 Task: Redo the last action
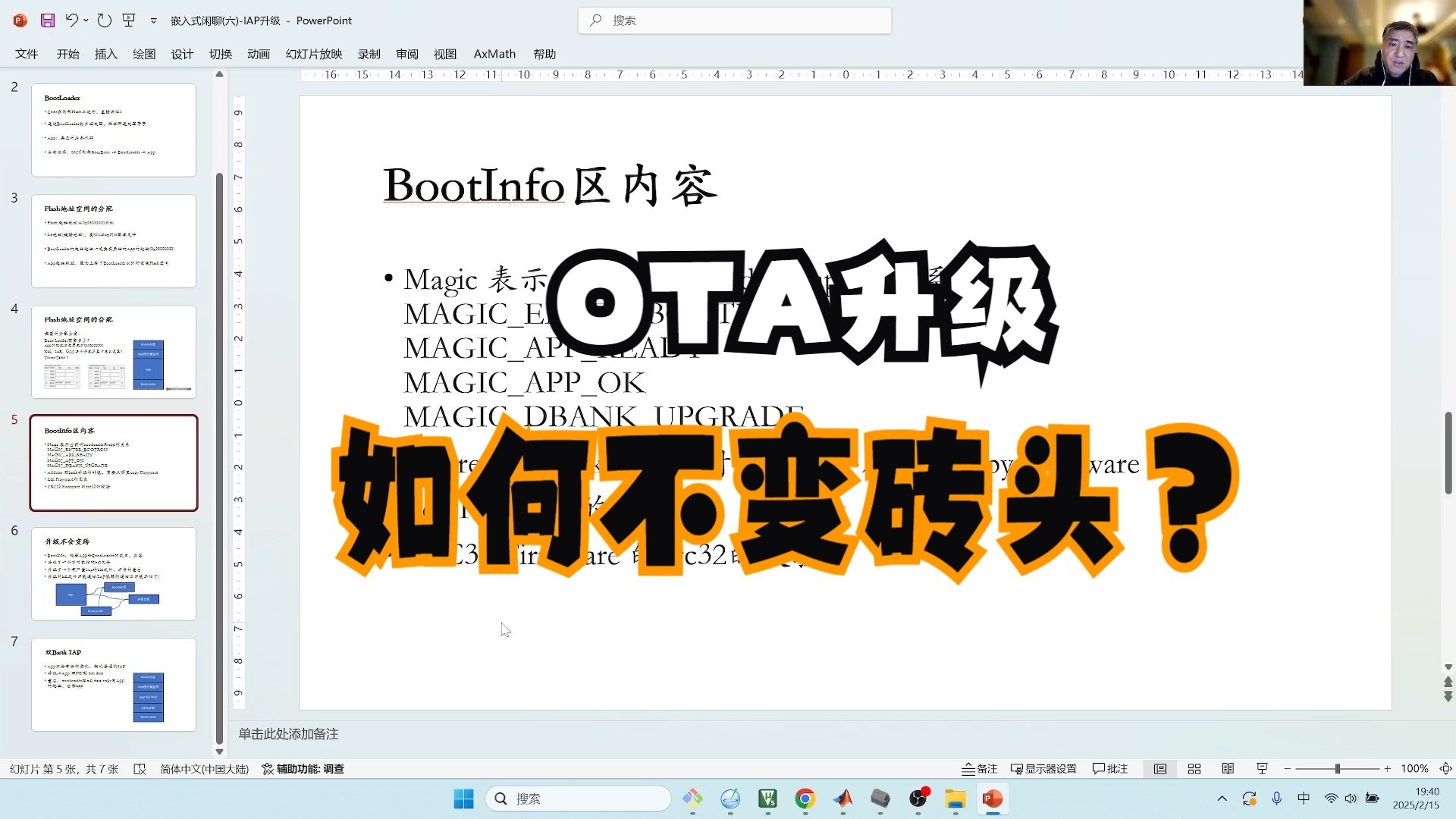coord(105,20)
